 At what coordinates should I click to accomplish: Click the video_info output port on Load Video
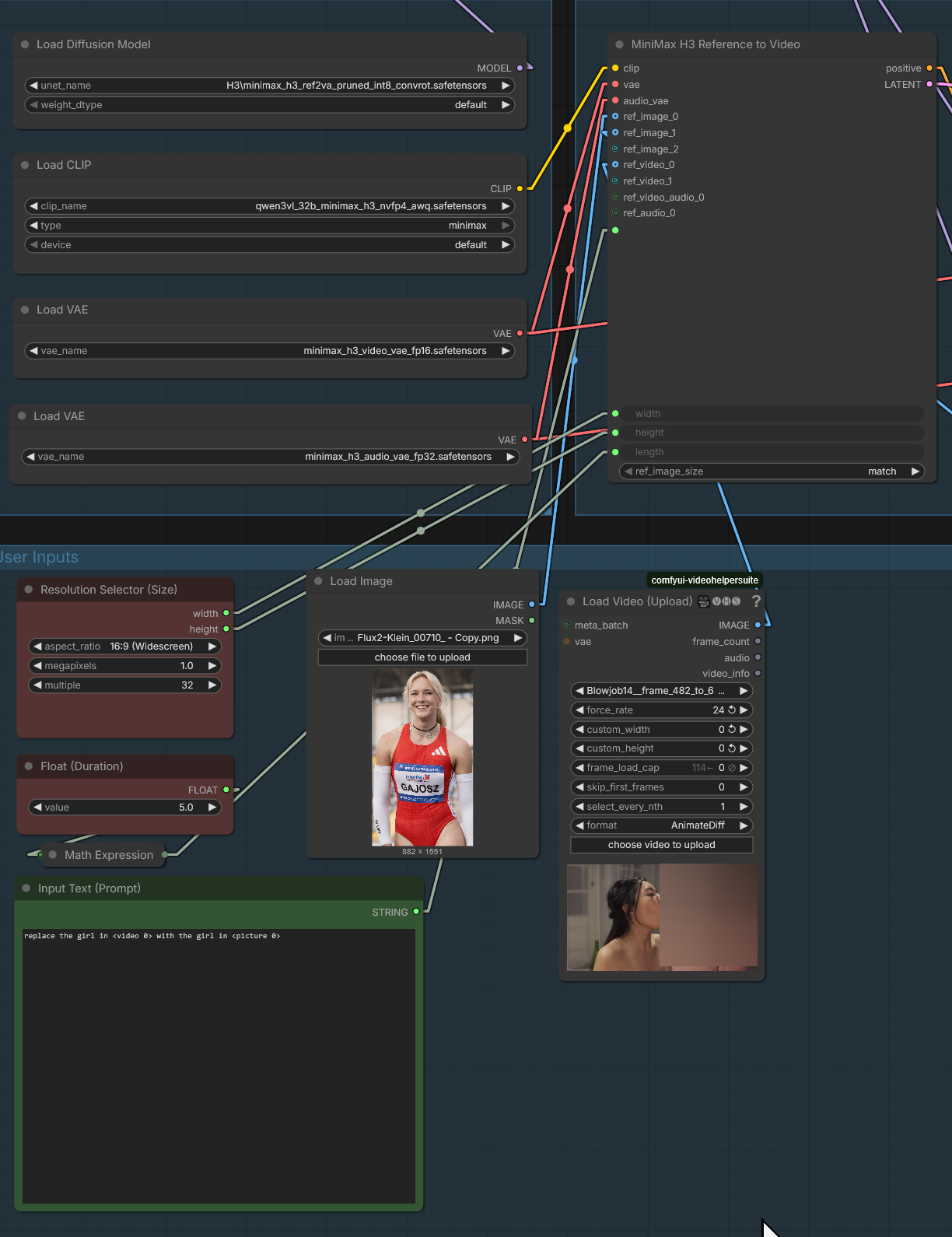pyautogui.click(x=758, y=674)
